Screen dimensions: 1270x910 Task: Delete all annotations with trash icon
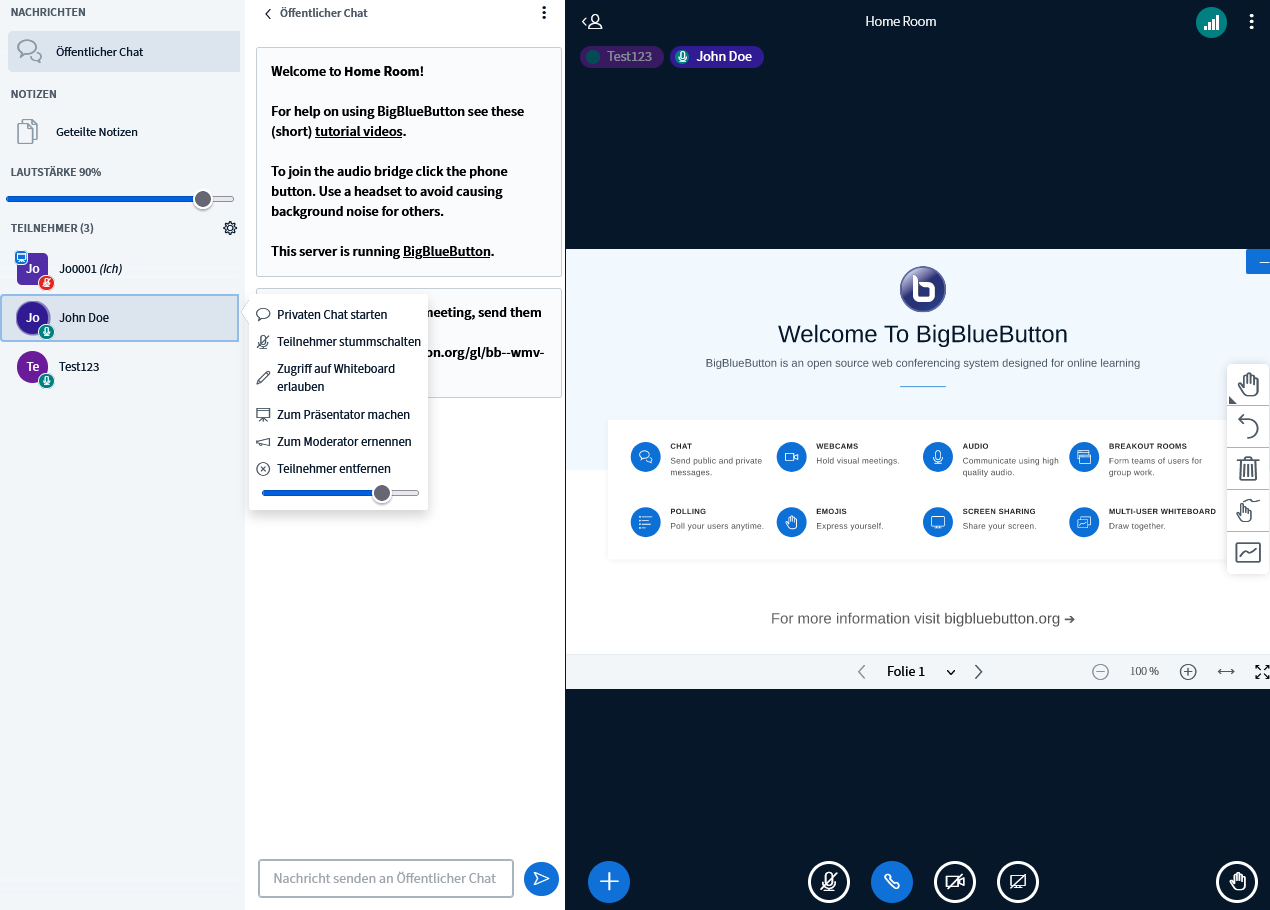pyautogui.click(x=1247, y=468)
